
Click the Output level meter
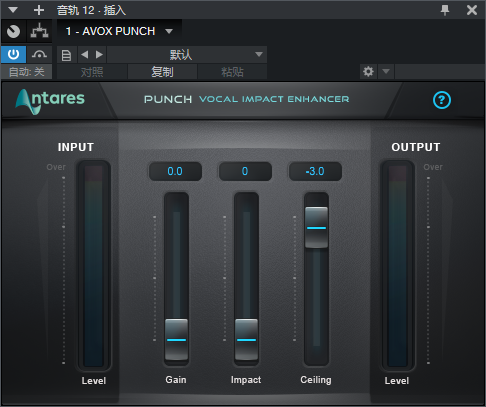[x=397, y=266]
